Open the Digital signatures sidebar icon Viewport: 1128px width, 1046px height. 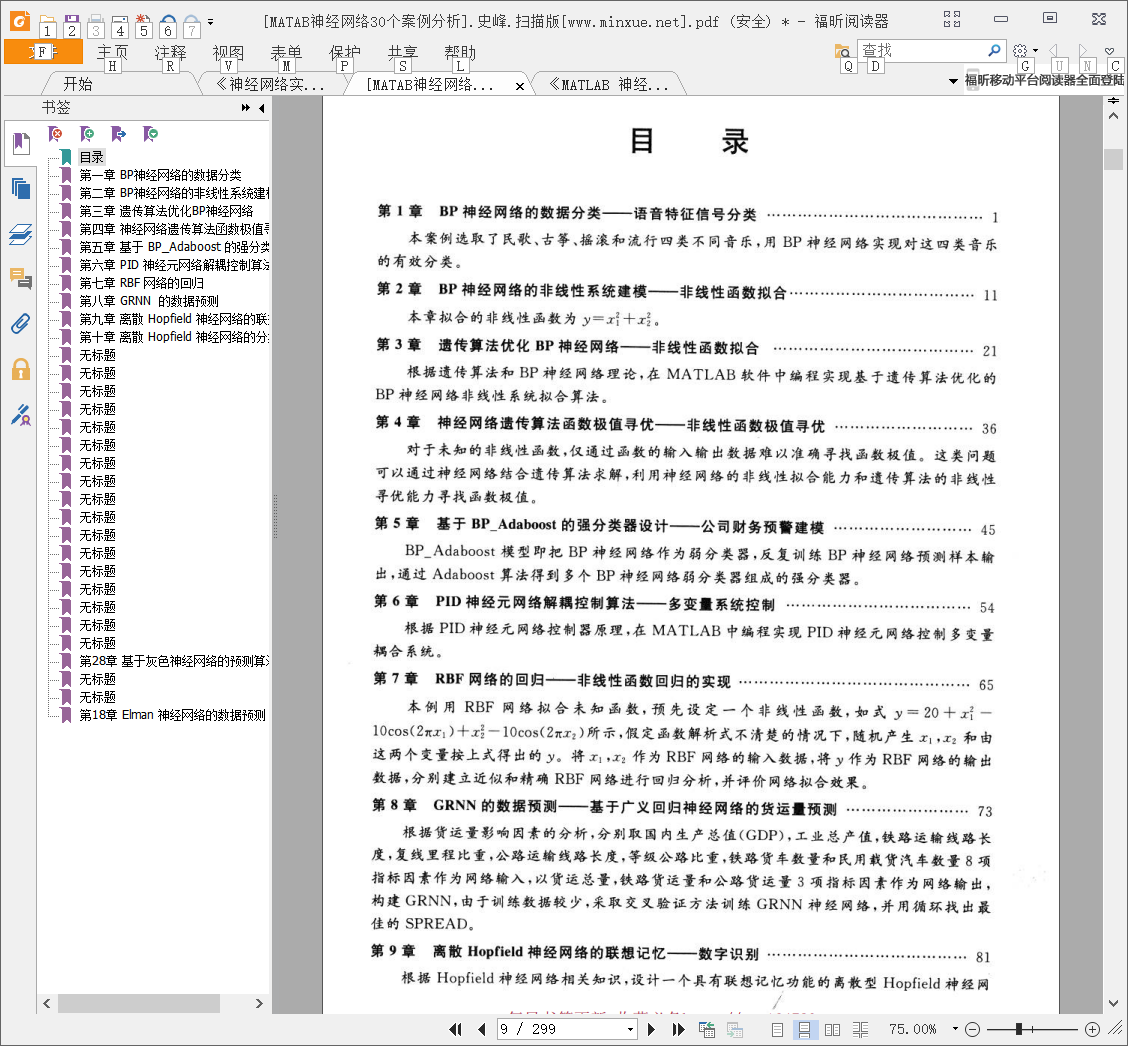coord(21,414)
